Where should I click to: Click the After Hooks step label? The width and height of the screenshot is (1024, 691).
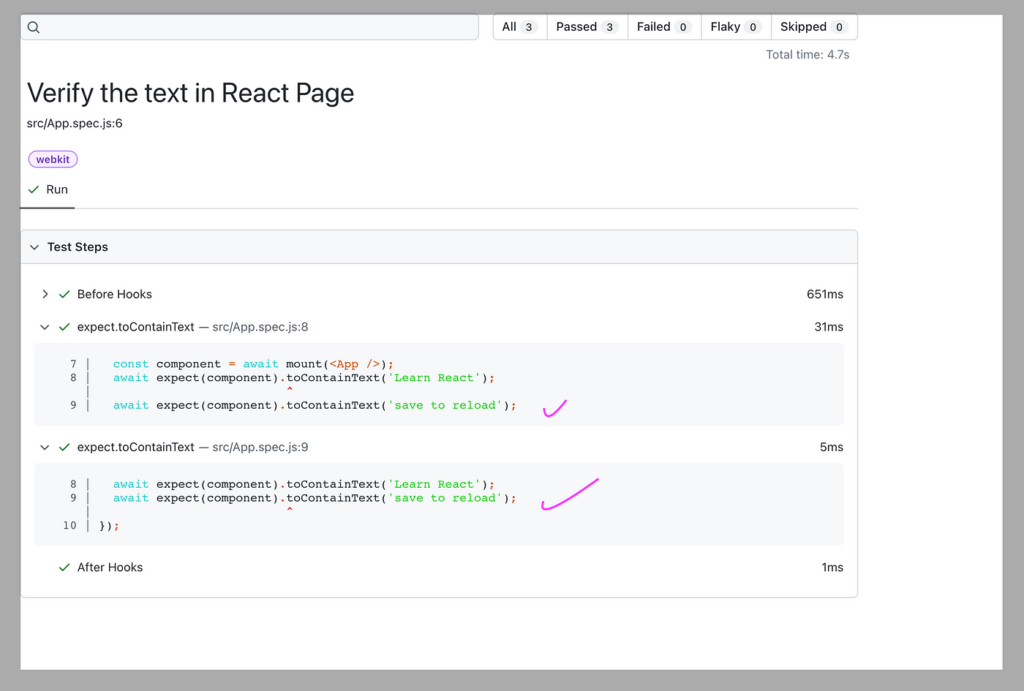click(x=110, y=568)
